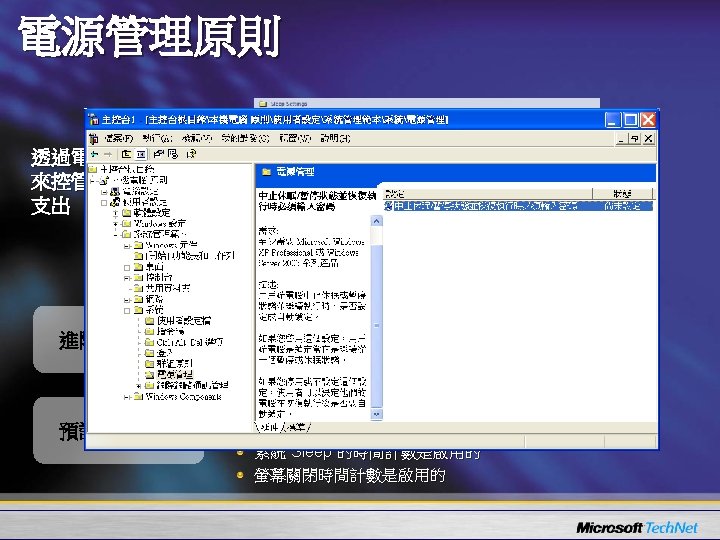This screenshot has width=720, height=540.
Task: Click the document icon left of 檔案 menu
Action: (x=94, y=138)
